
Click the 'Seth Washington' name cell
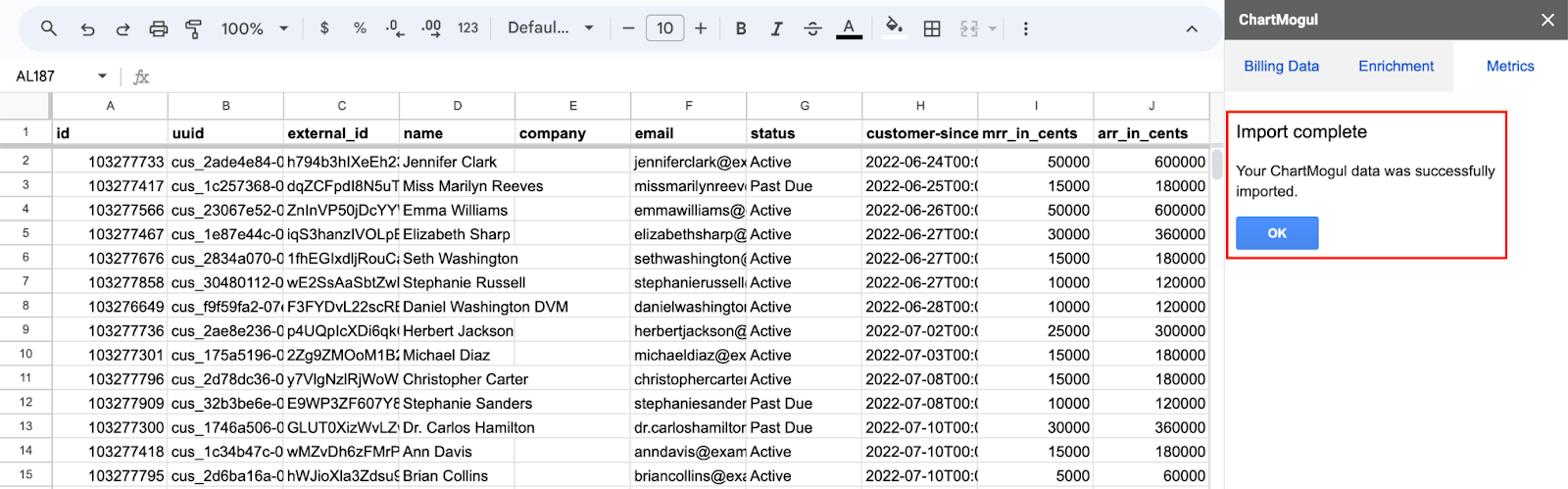tap(460, 259)
